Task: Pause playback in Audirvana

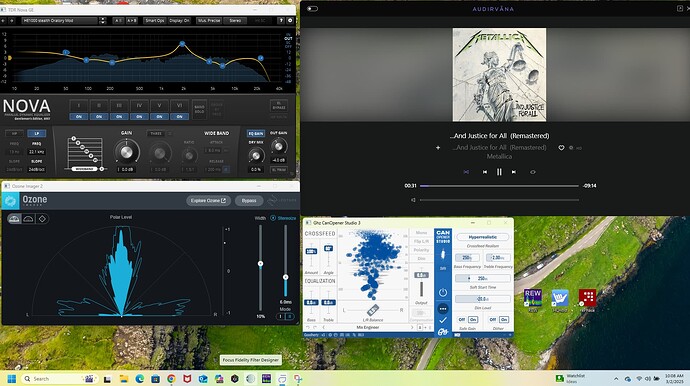Action: tap(499, 172)
